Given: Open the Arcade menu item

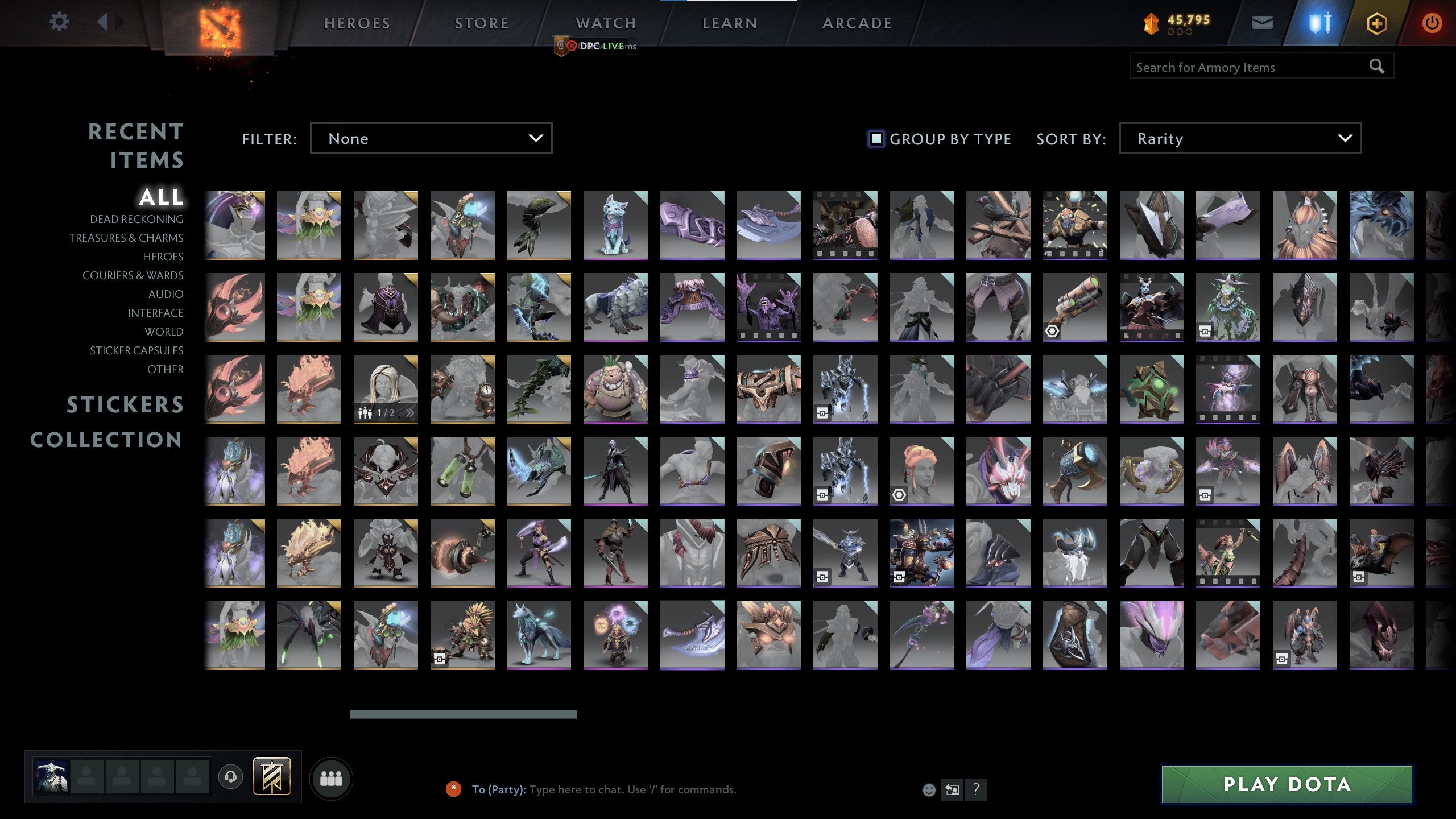Looking at the screenshot, I should (x=858, y=23).
